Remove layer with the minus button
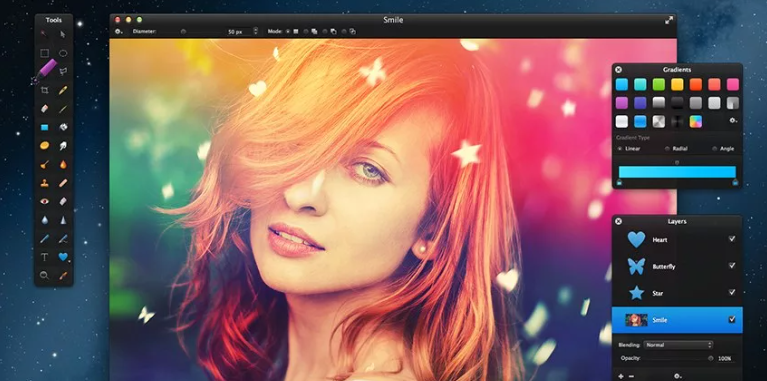 (631, 376)
